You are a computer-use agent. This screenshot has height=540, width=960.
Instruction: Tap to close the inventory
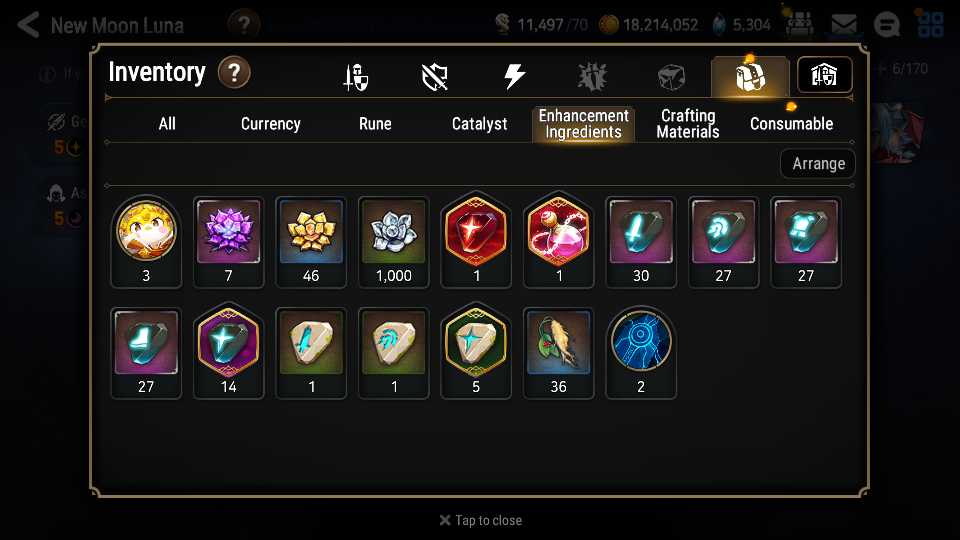click(481, 520)
